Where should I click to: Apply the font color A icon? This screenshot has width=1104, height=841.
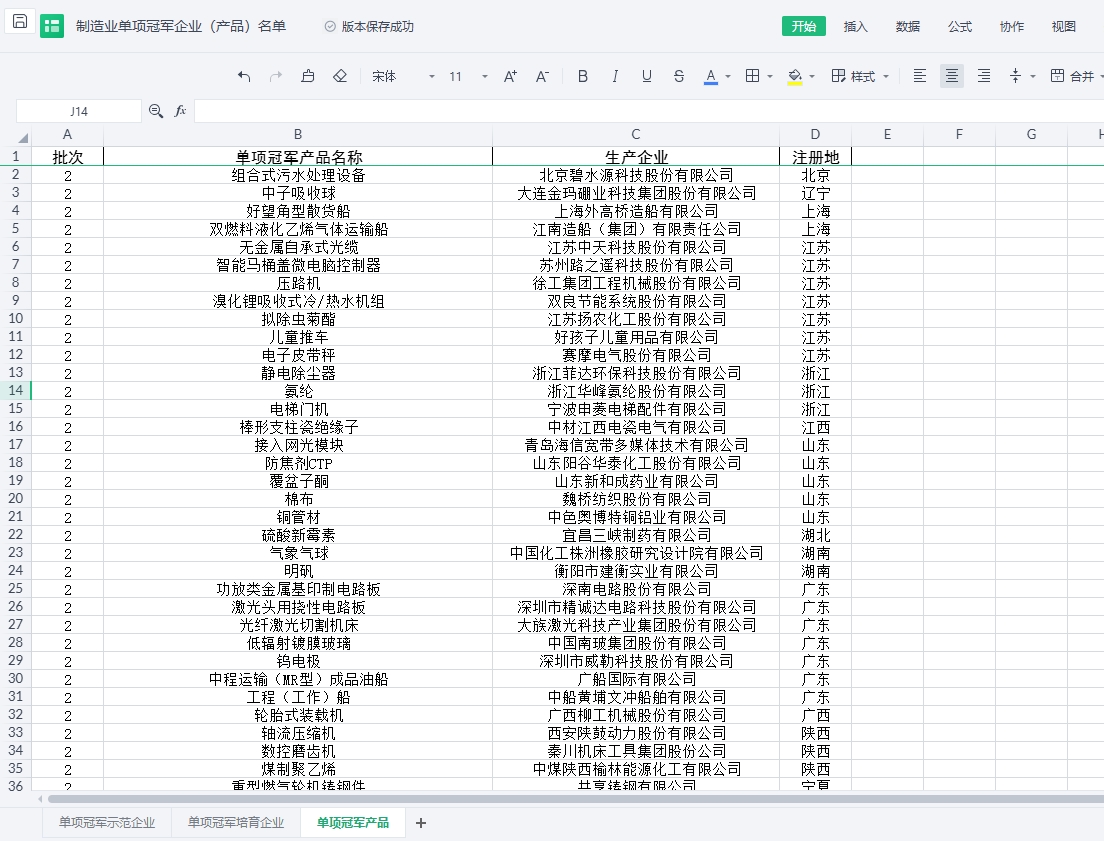coord(711,76)
